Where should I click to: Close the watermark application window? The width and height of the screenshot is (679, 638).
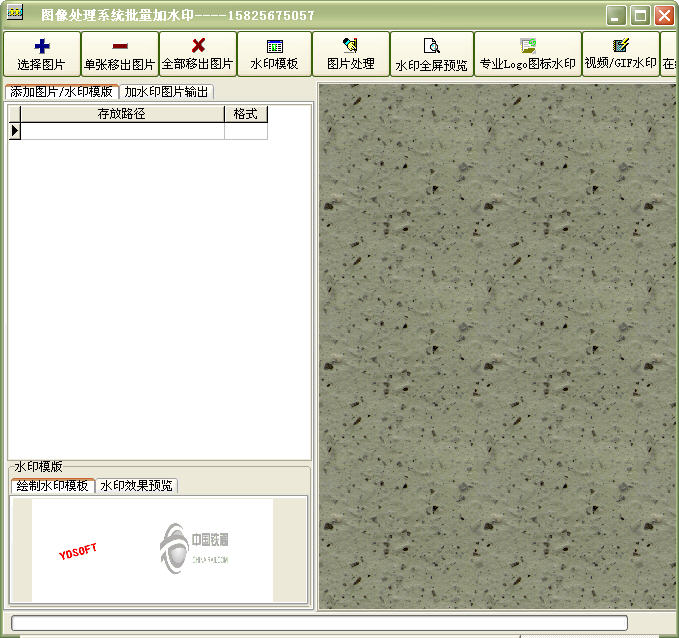tap(664, 16)
